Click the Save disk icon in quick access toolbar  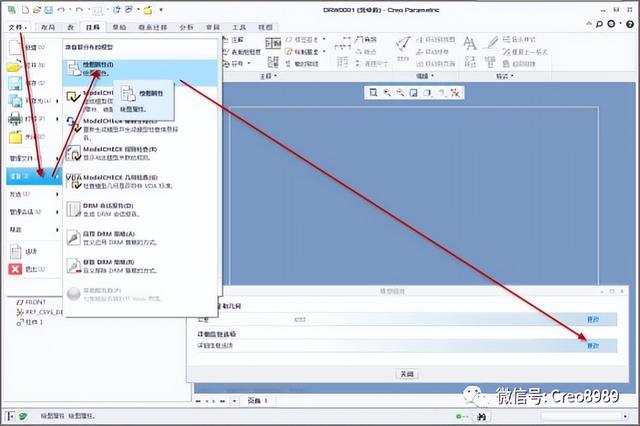tap(49, 9)
